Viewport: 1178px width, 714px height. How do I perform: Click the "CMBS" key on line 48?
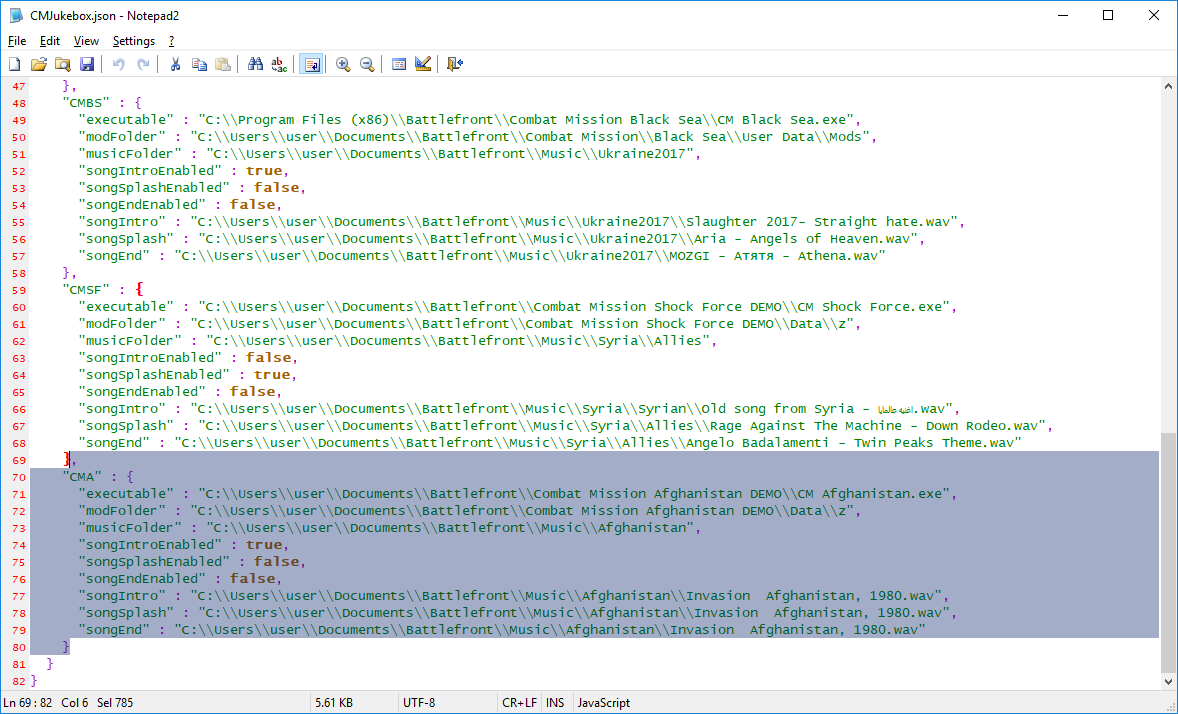pos(86,103)
